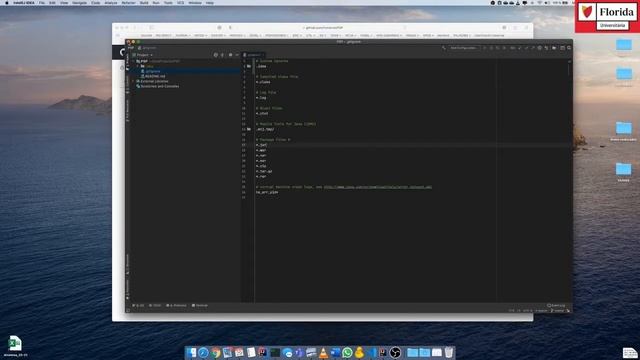Open the Add Configuration dropdown
This screenshot has height=360, width=640.
(463, 48)
